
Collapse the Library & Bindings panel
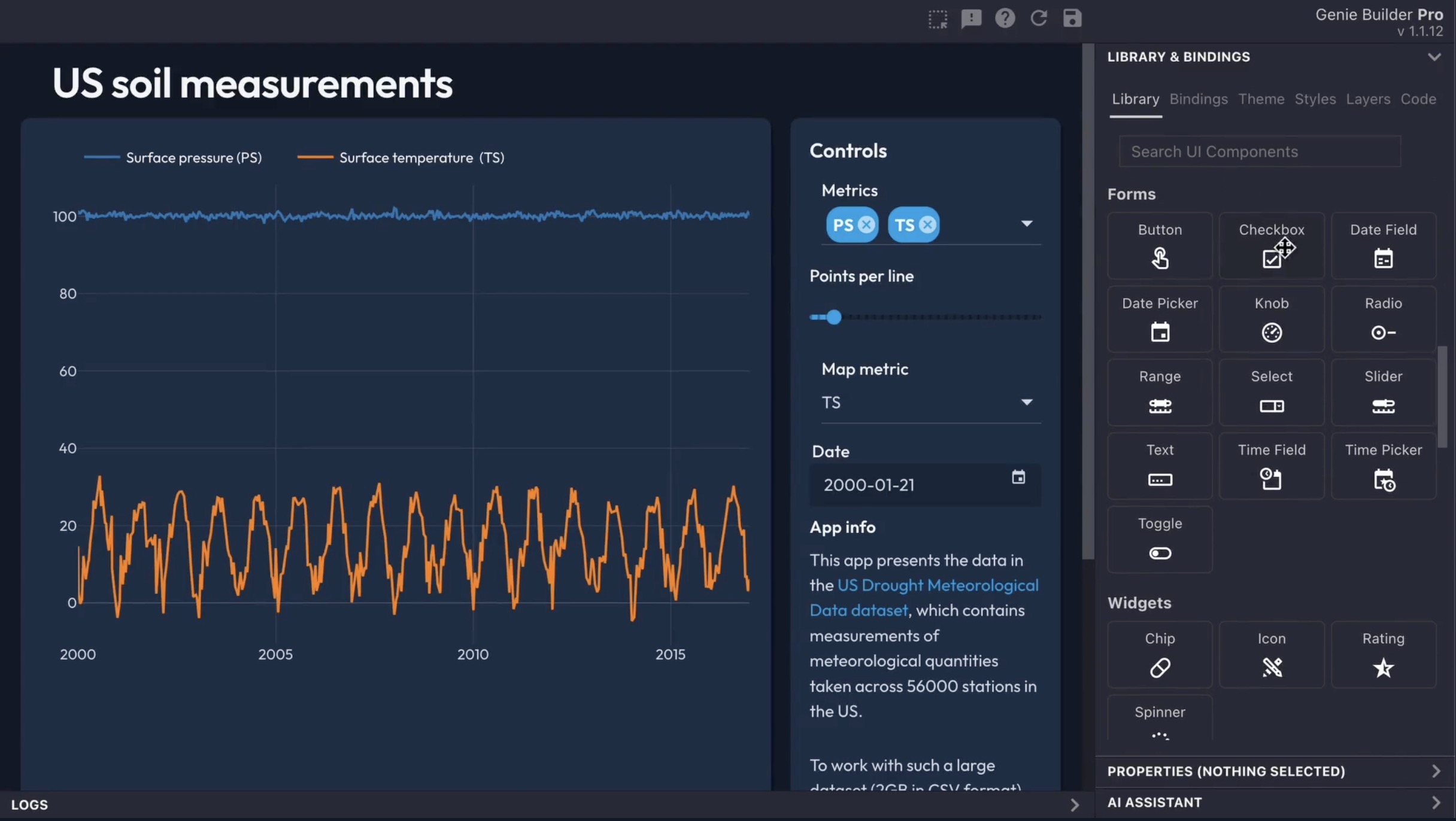click(x=1434, y=57)
